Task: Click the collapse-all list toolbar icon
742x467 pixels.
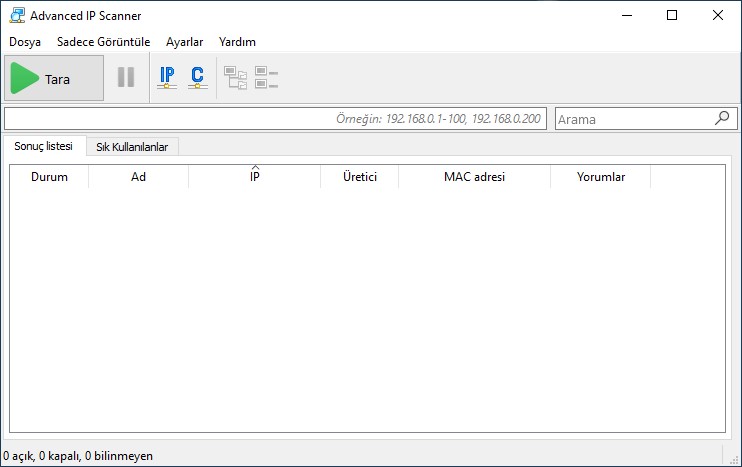Action: 266,78
